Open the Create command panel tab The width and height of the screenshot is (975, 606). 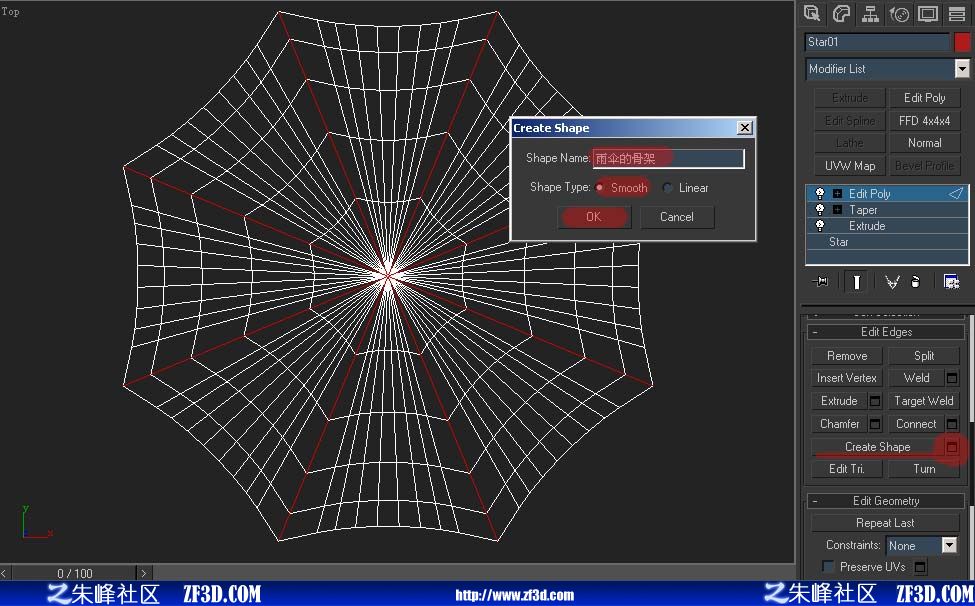coord(811,14)
